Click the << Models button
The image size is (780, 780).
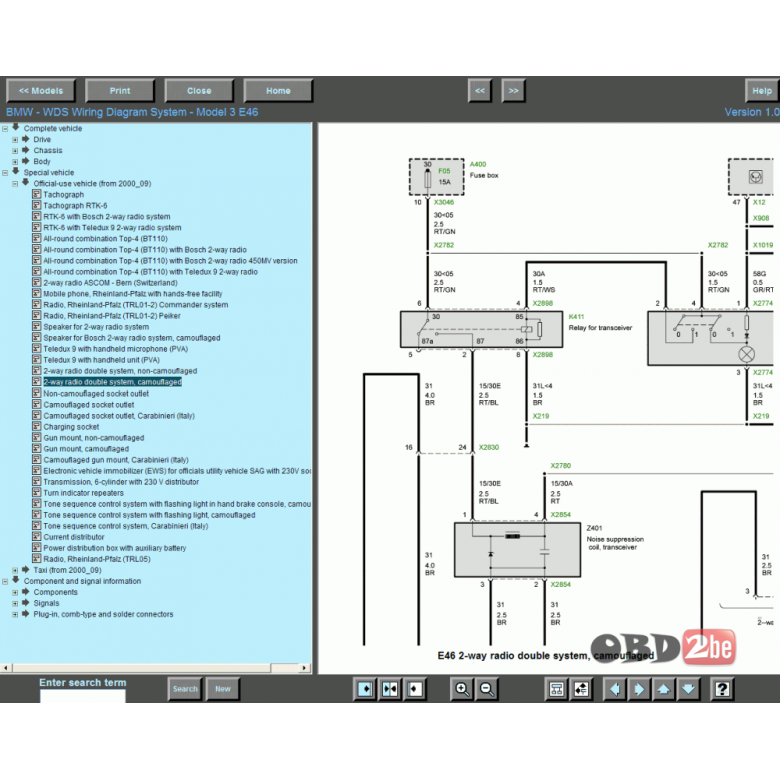[41, 91]
